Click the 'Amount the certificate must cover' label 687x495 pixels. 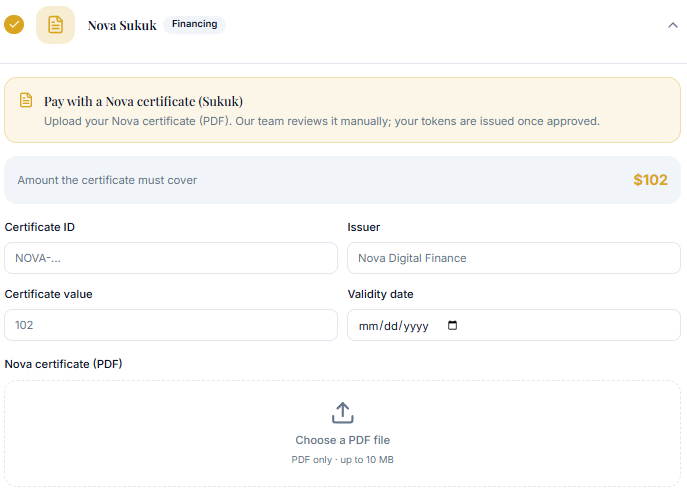click(x=107, y=180)
